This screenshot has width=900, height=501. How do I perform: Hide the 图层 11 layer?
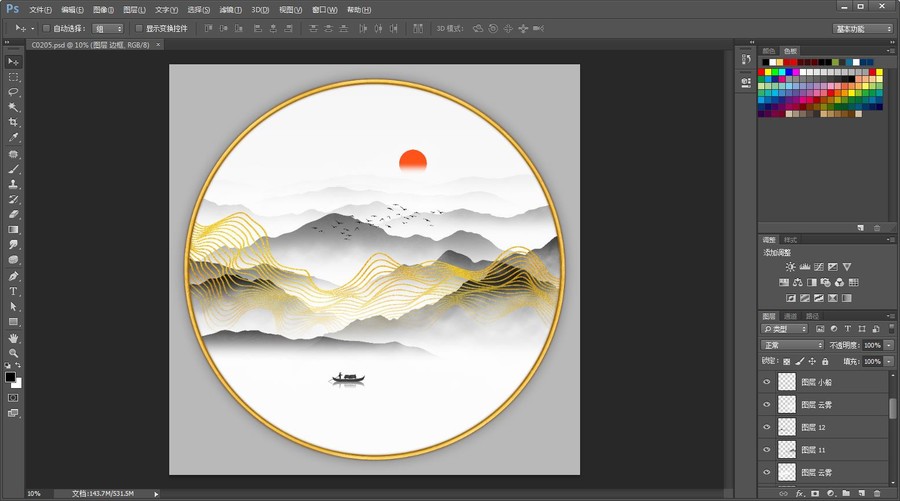(x=766, y=449)
